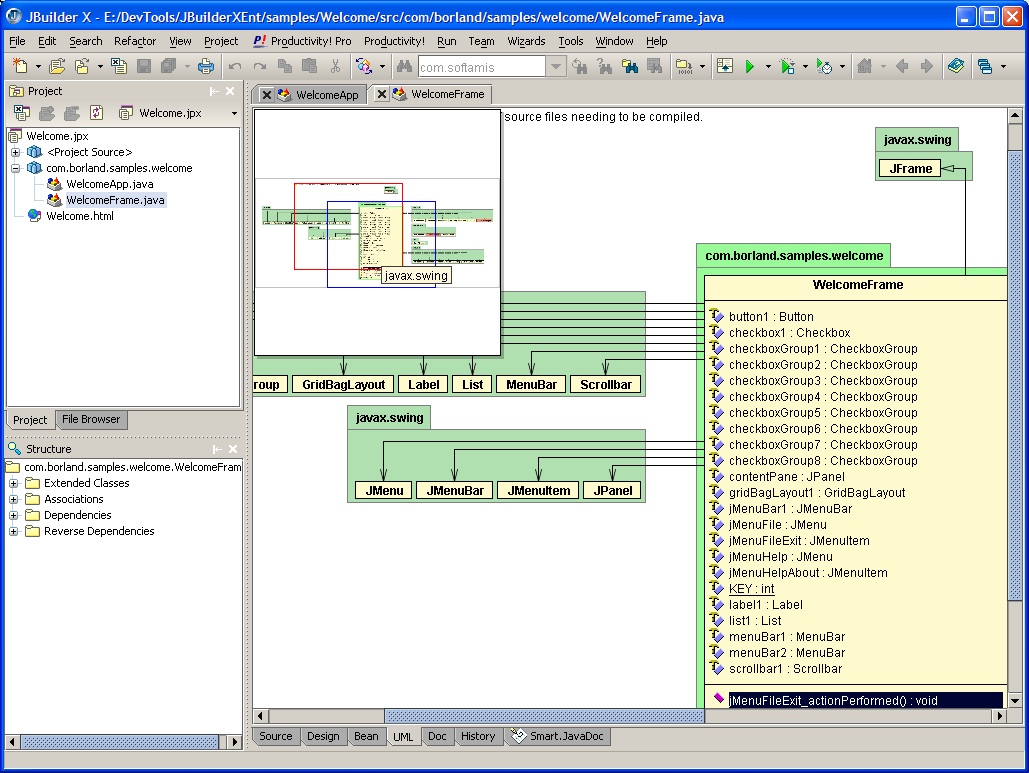
Task: Select the WelcomeApp editor tab
Action: pos(327,94)
